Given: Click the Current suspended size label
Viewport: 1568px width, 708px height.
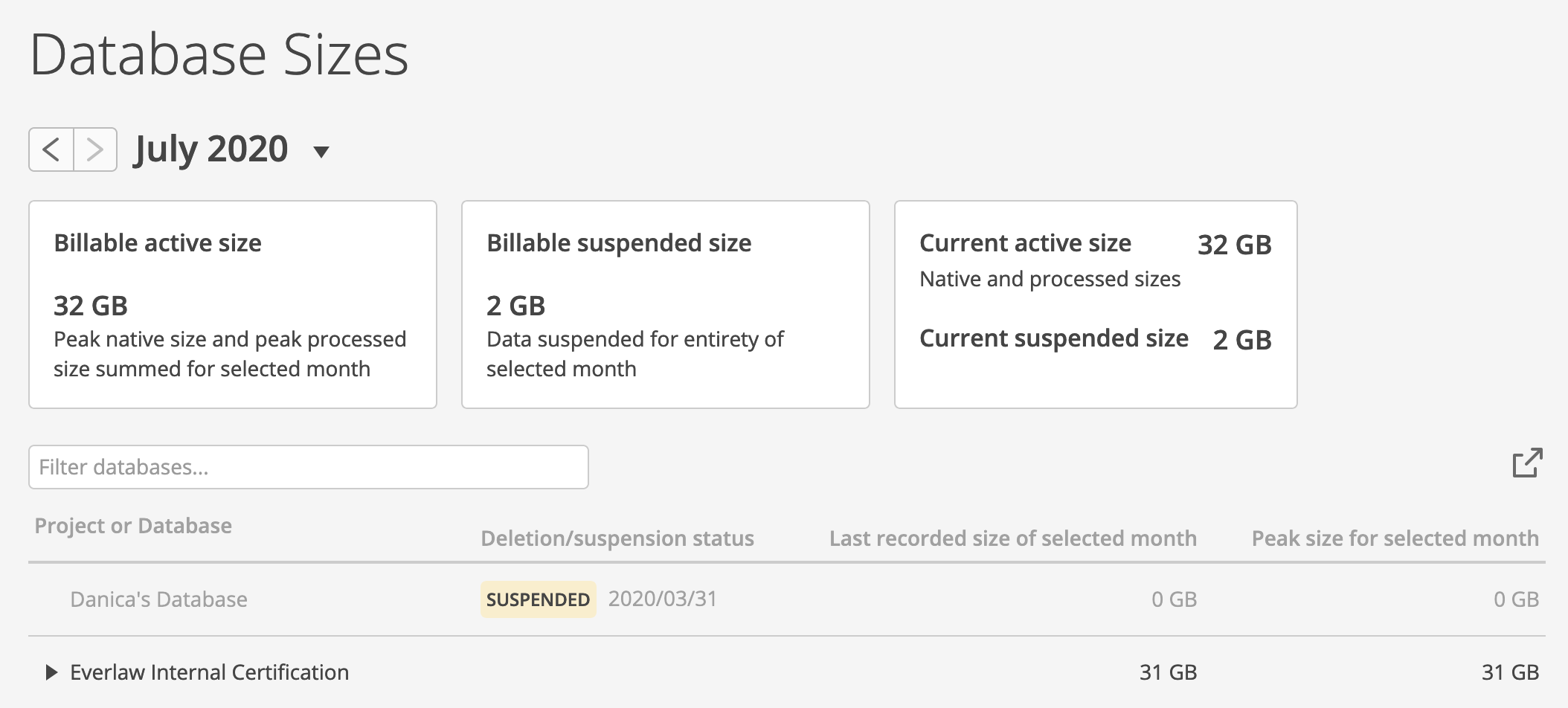Looking at the screenshot, I should click(x=1054, y=338).
